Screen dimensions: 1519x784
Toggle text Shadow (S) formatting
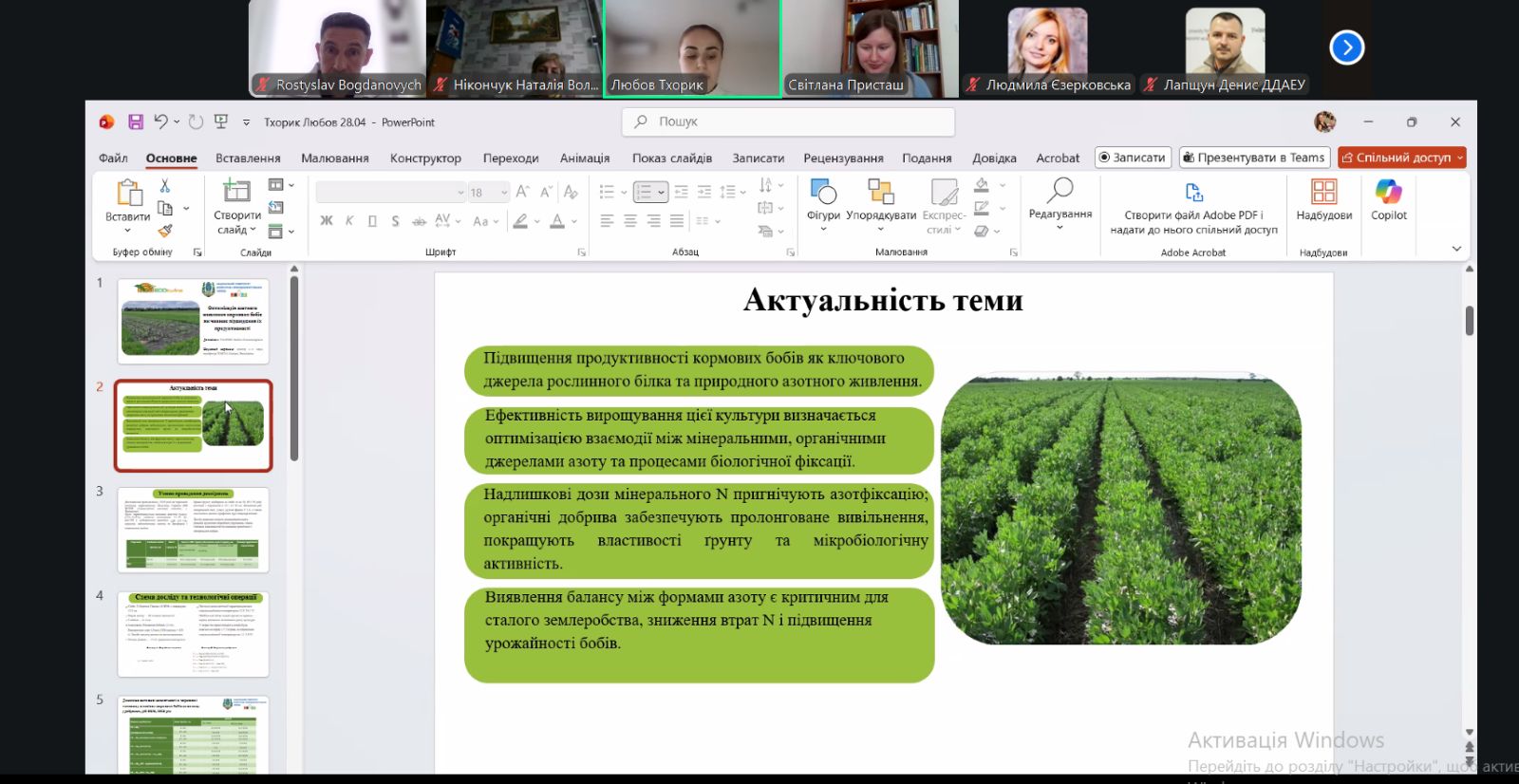tap(395, 220)
